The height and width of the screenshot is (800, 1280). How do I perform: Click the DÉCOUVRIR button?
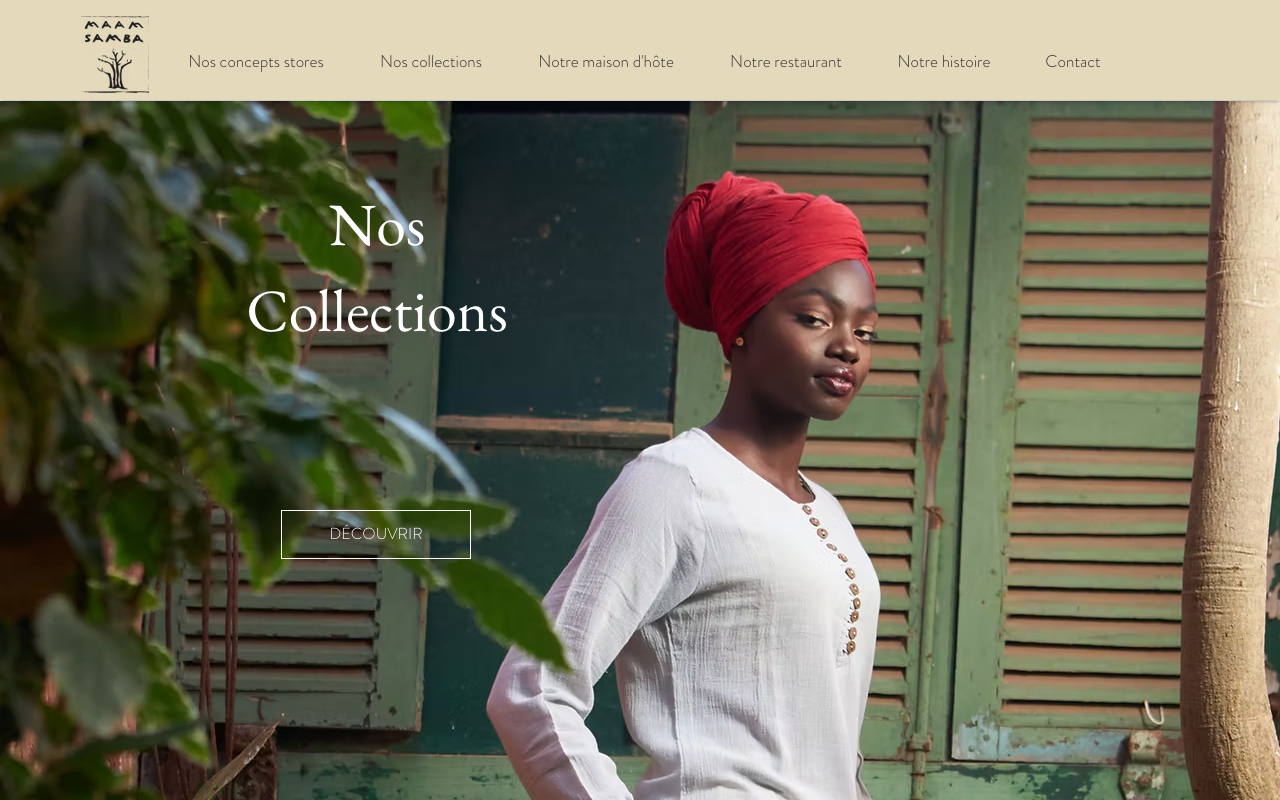[x=376, y=534]
